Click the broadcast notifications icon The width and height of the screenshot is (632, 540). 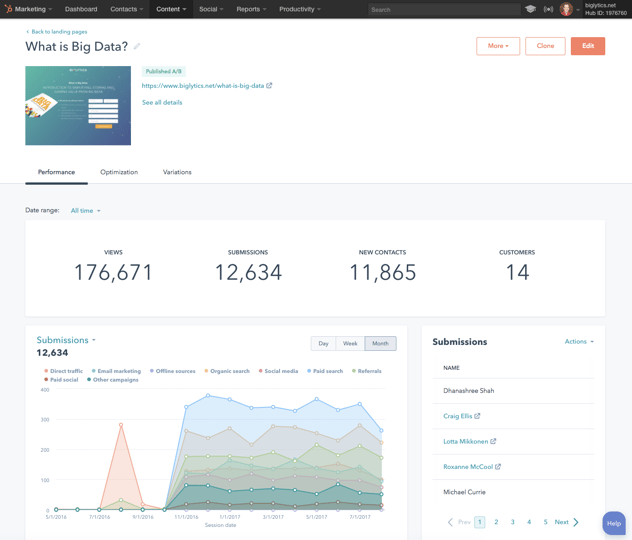click(x=548, y=9)
